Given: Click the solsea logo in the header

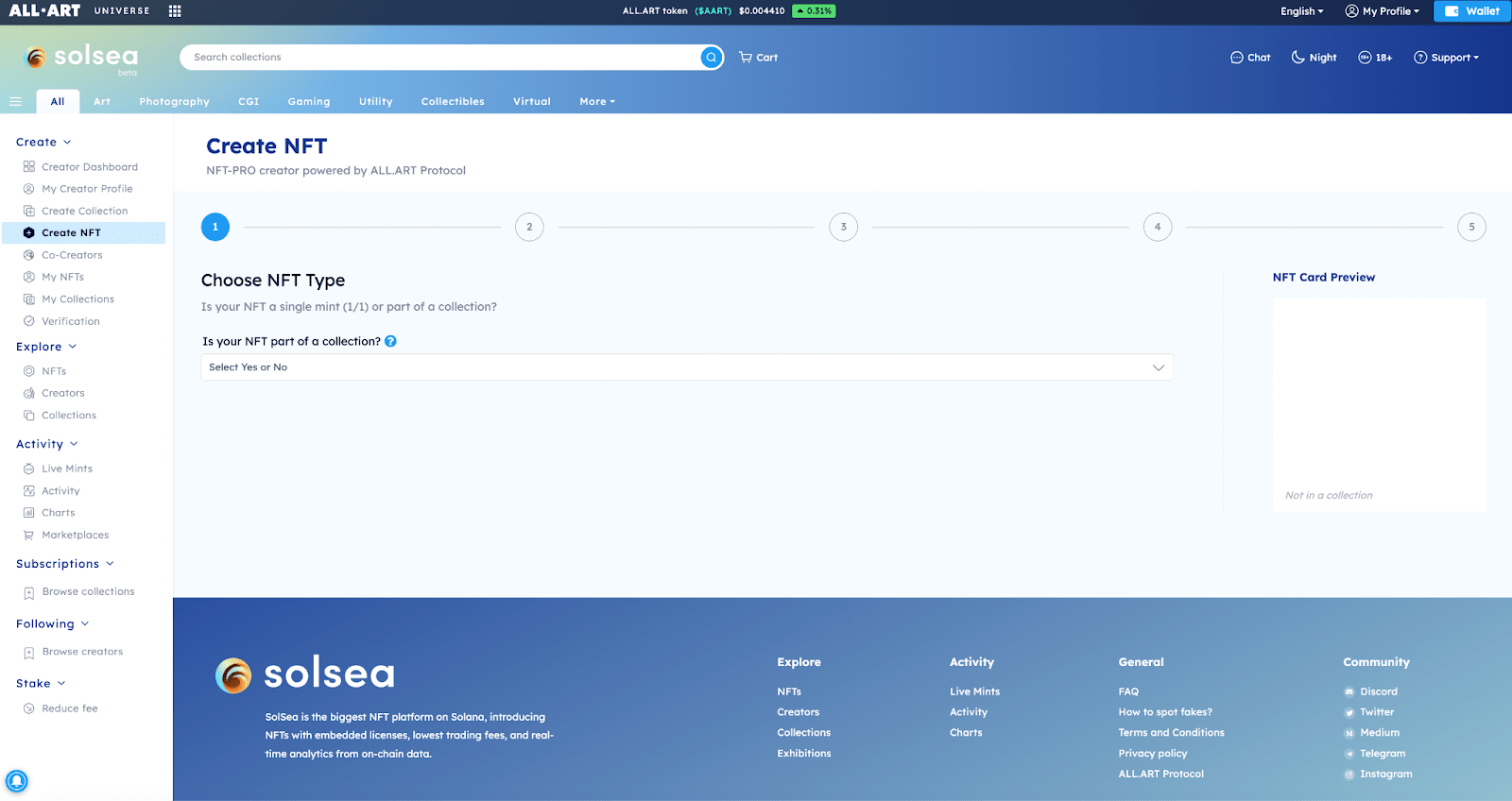Looking at the screenshot, I should pyautogui.click(x=82, y=59).
